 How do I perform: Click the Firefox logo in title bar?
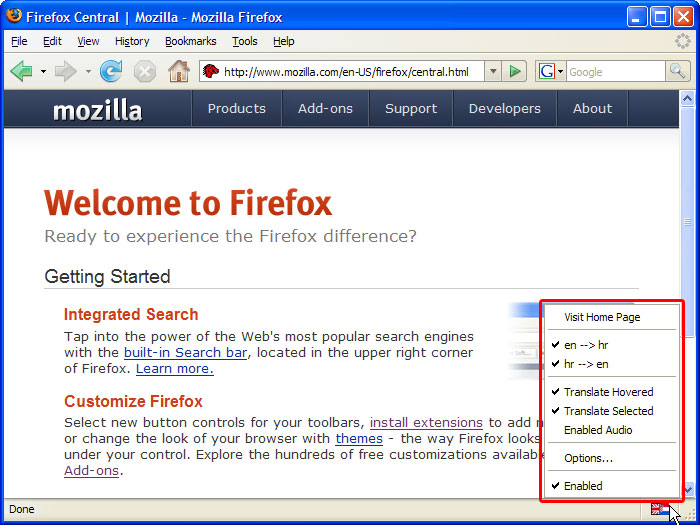pyautogui.click(x=13, y=16)
